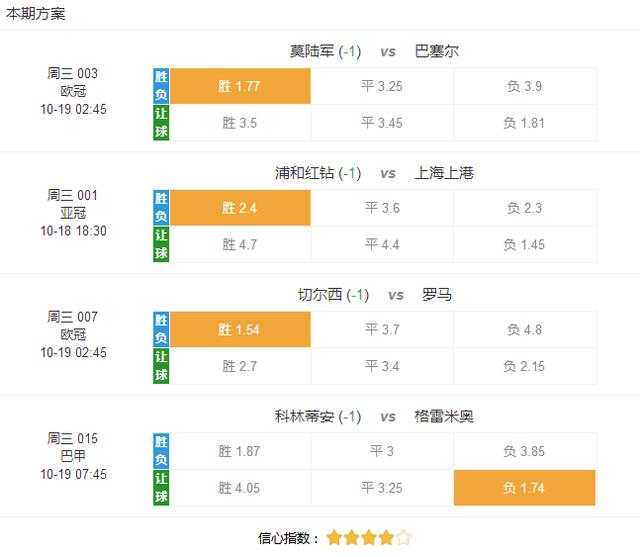Click the blue 胜负 badge for 浦和红钻 match
This screenshot has width=640, height=557.
click(x=161, y=208)
